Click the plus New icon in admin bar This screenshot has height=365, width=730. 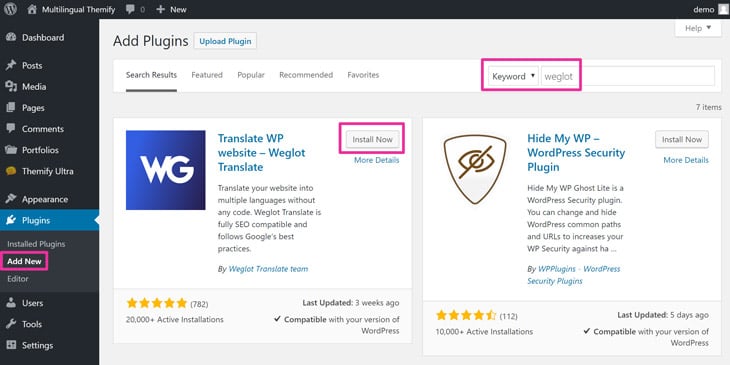(x=160, y=9)
